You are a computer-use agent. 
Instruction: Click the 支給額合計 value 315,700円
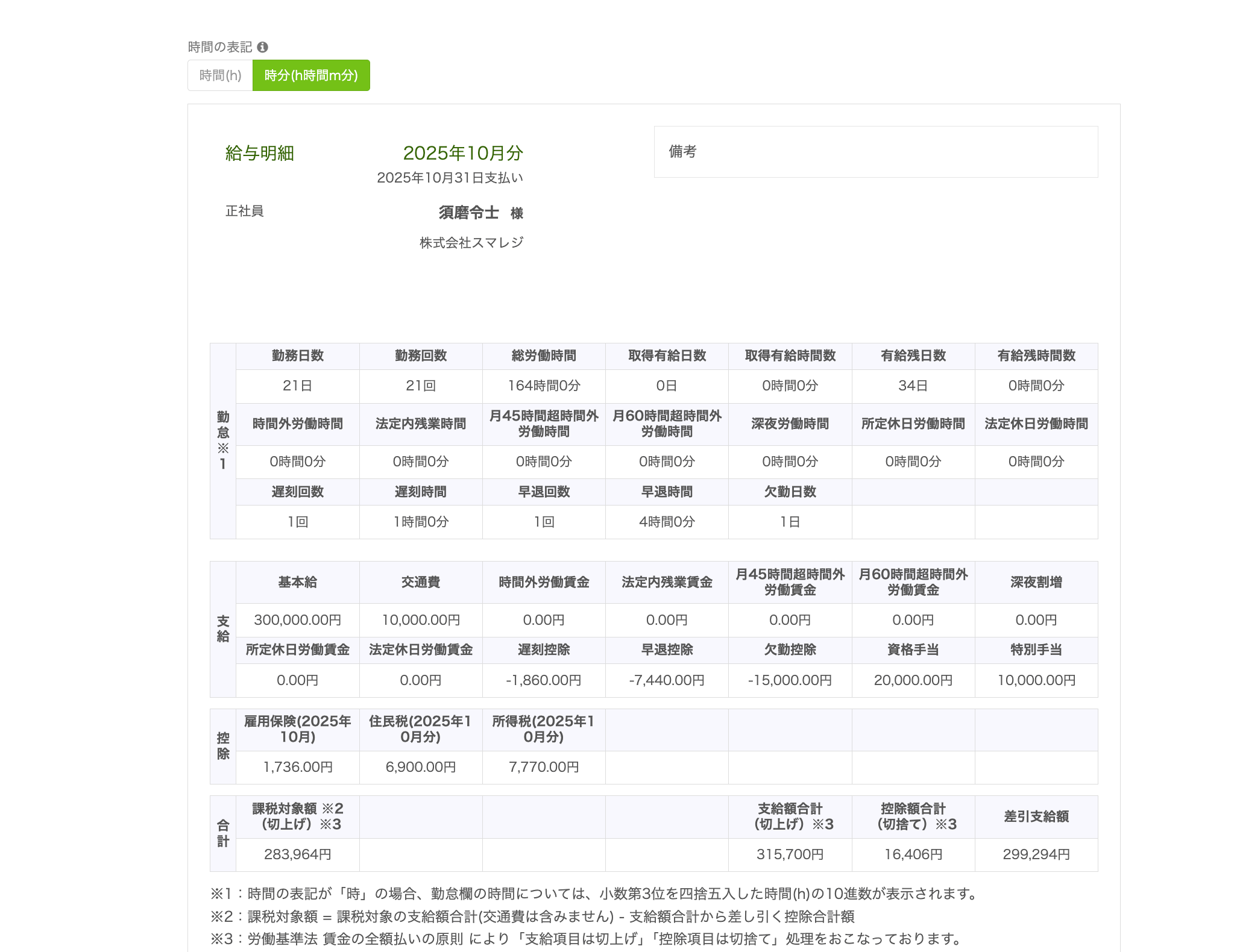pos(790,854)
